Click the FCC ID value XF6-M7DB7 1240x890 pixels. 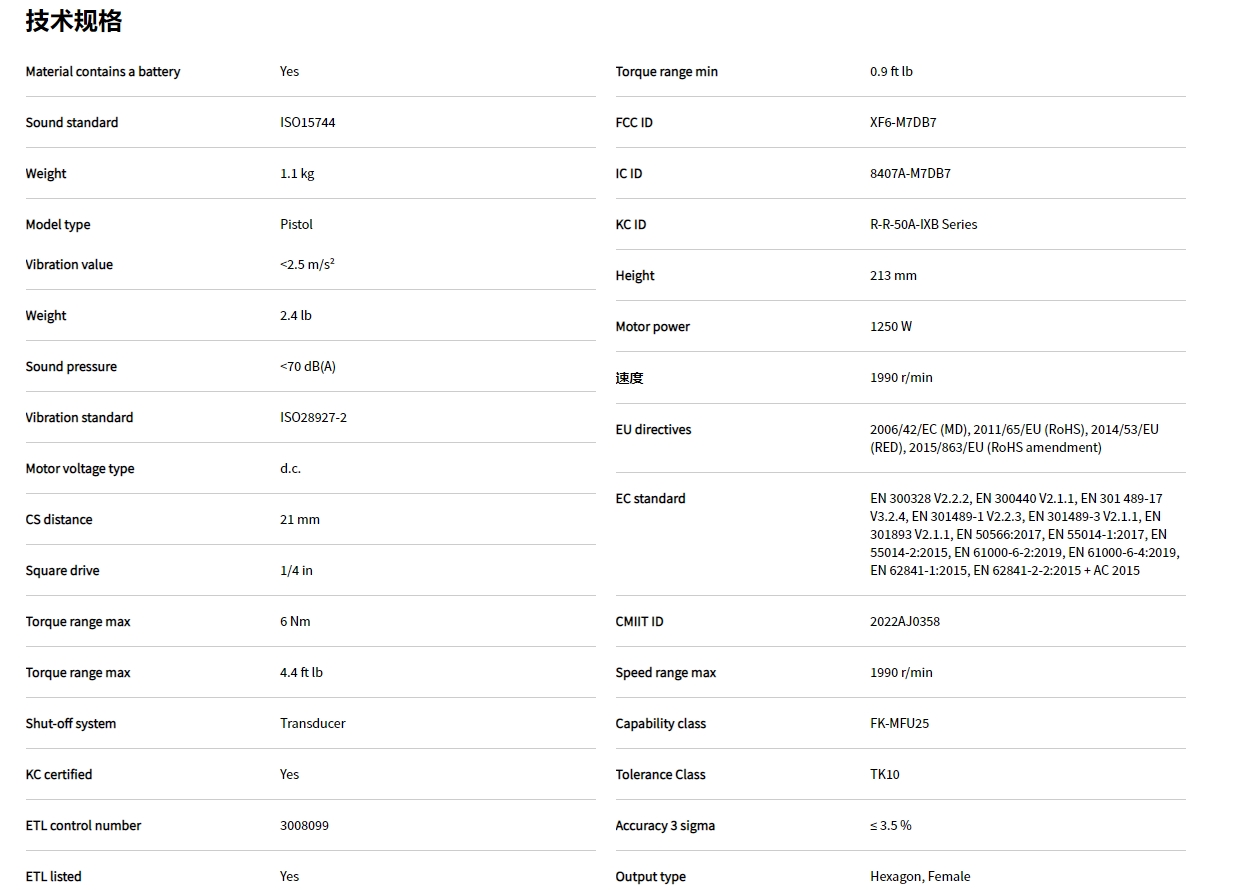(902, 123)
